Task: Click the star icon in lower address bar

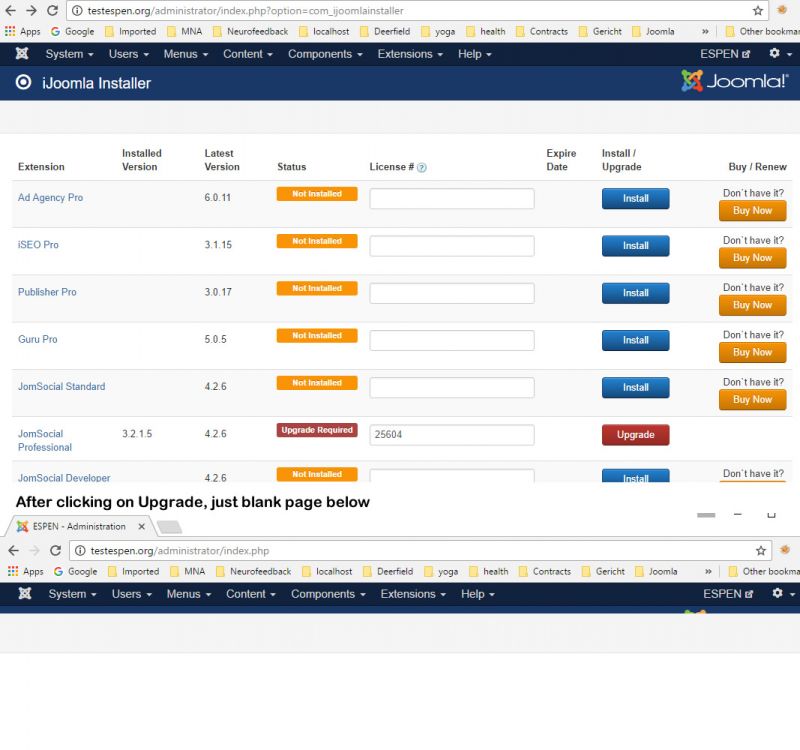Action: pyautogui.click(x=761, y=551)
